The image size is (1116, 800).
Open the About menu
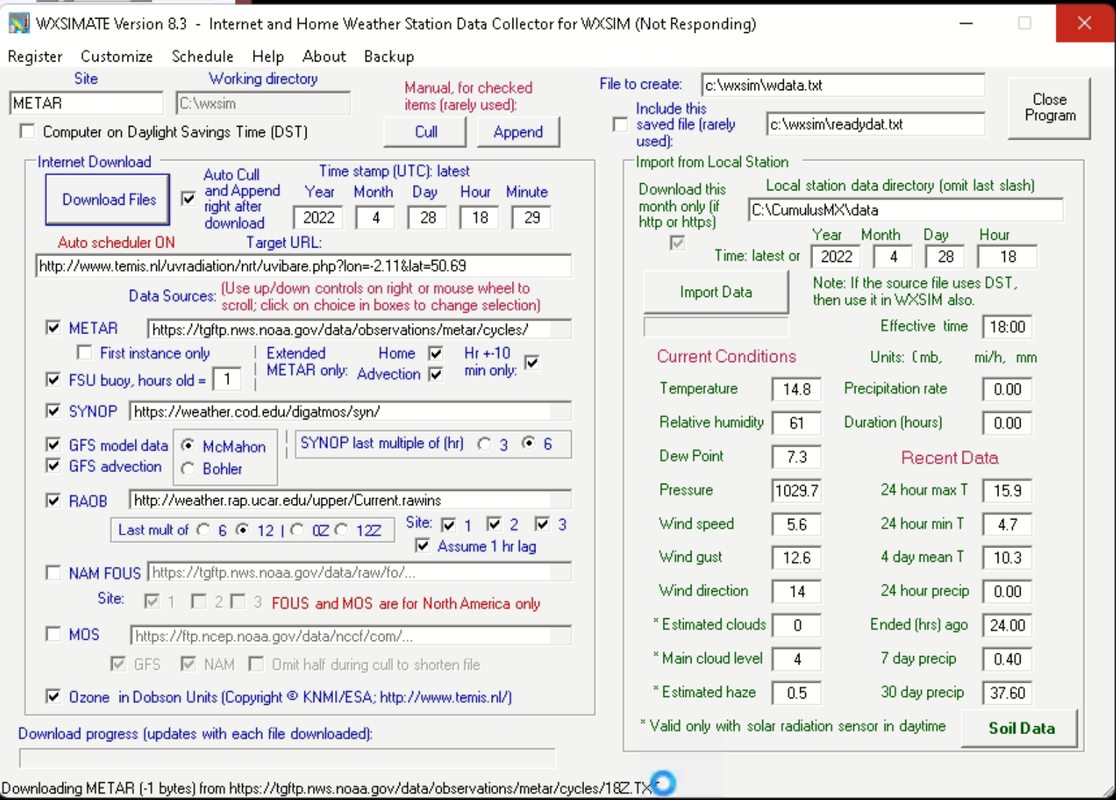324,56
